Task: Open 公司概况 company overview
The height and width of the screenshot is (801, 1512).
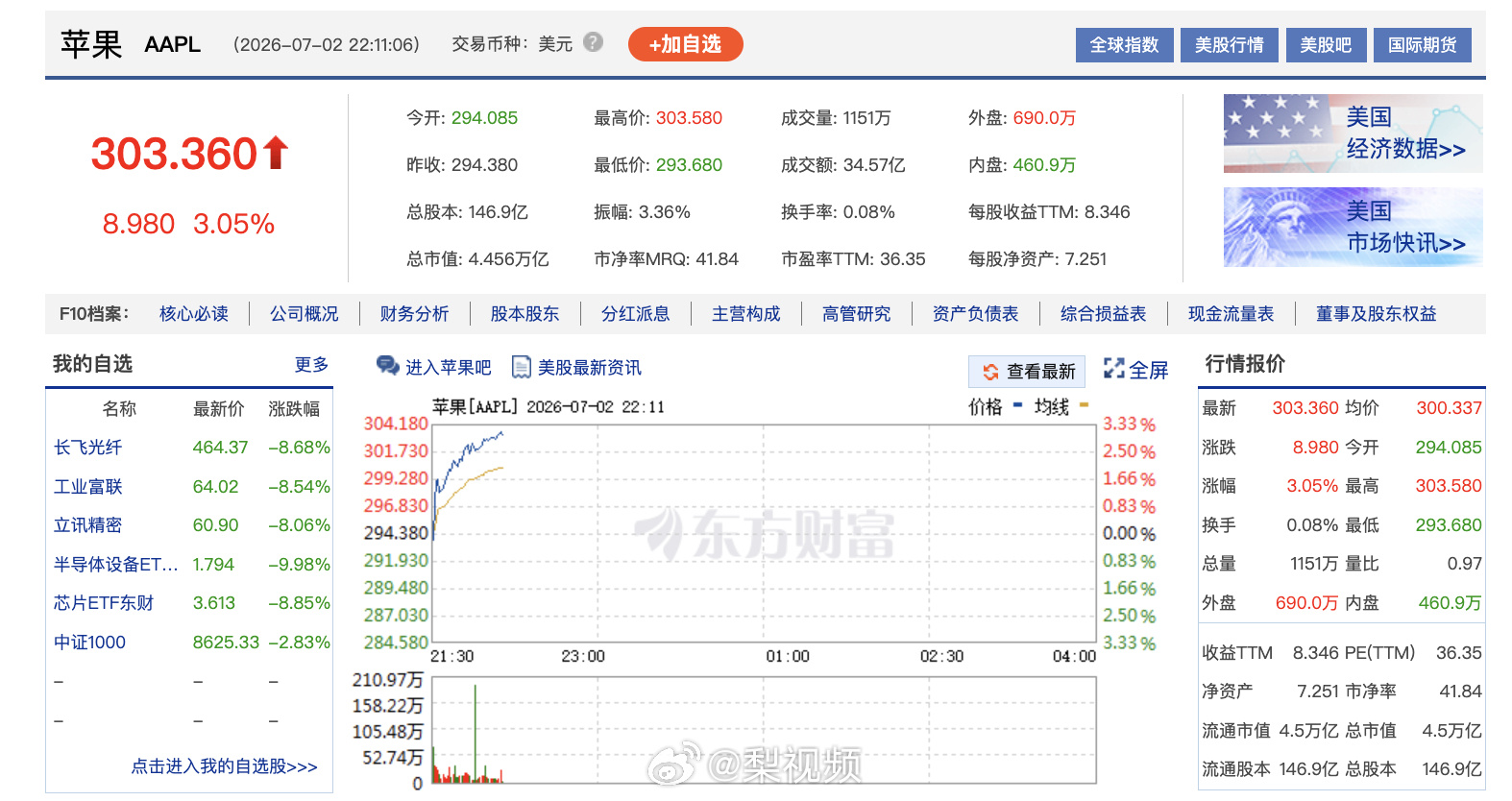Action: click(x=305, y=314)
